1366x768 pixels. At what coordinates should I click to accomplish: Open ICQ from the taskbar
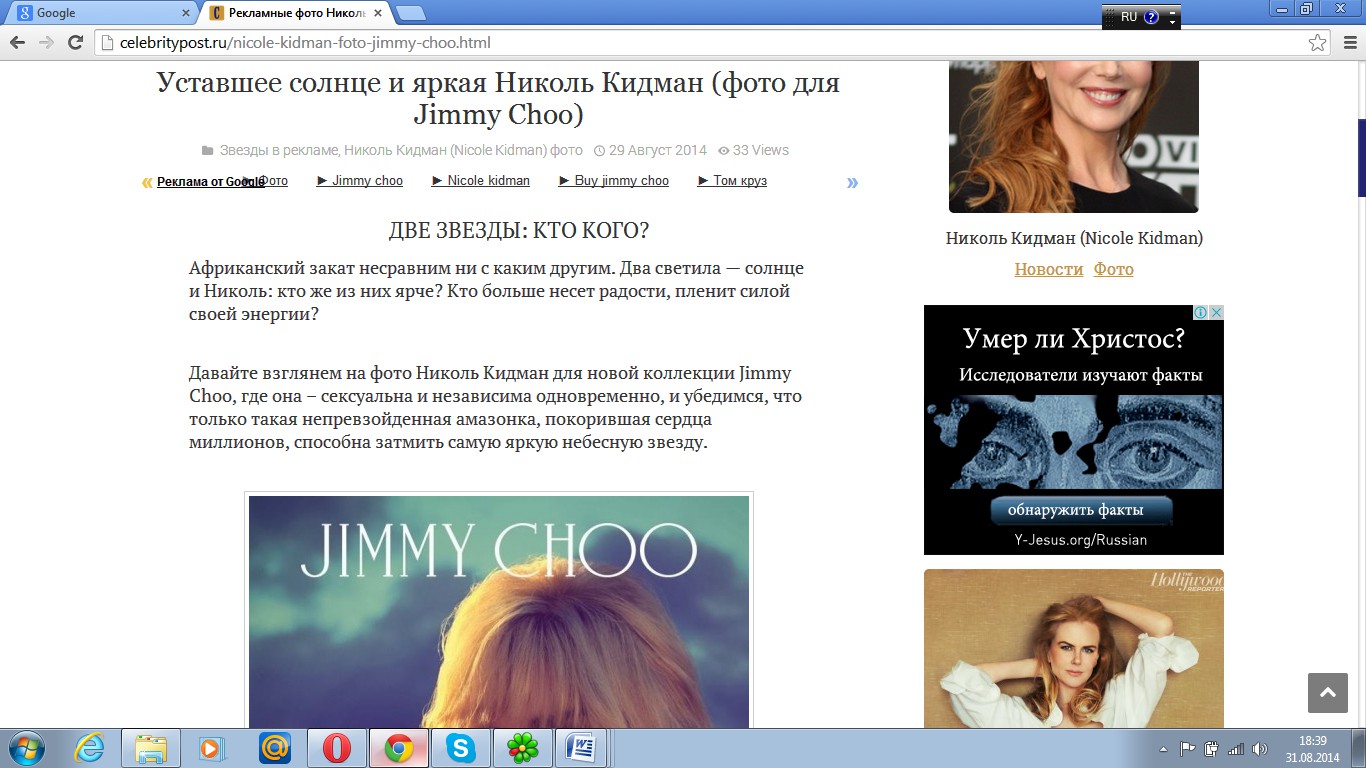pyautogui.click(x=523, y=748)
